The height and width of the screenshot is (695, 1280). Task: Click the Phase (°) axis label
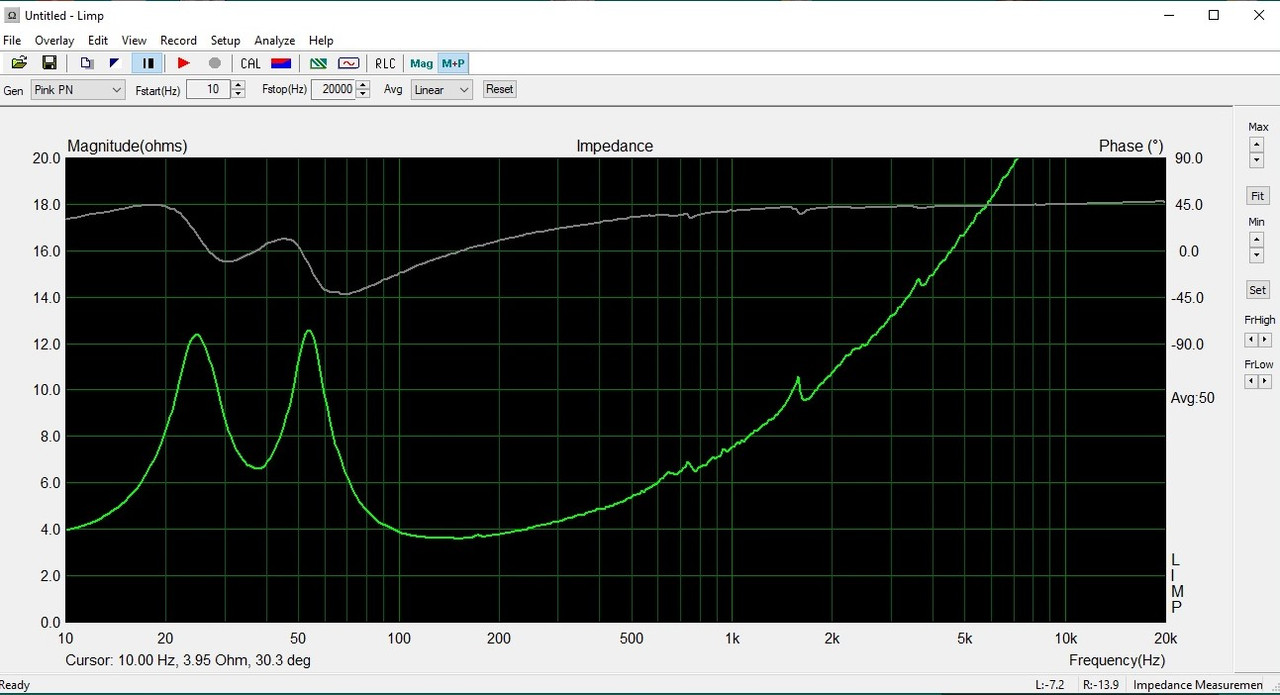pyautogui.click(x=1131, y=146)
